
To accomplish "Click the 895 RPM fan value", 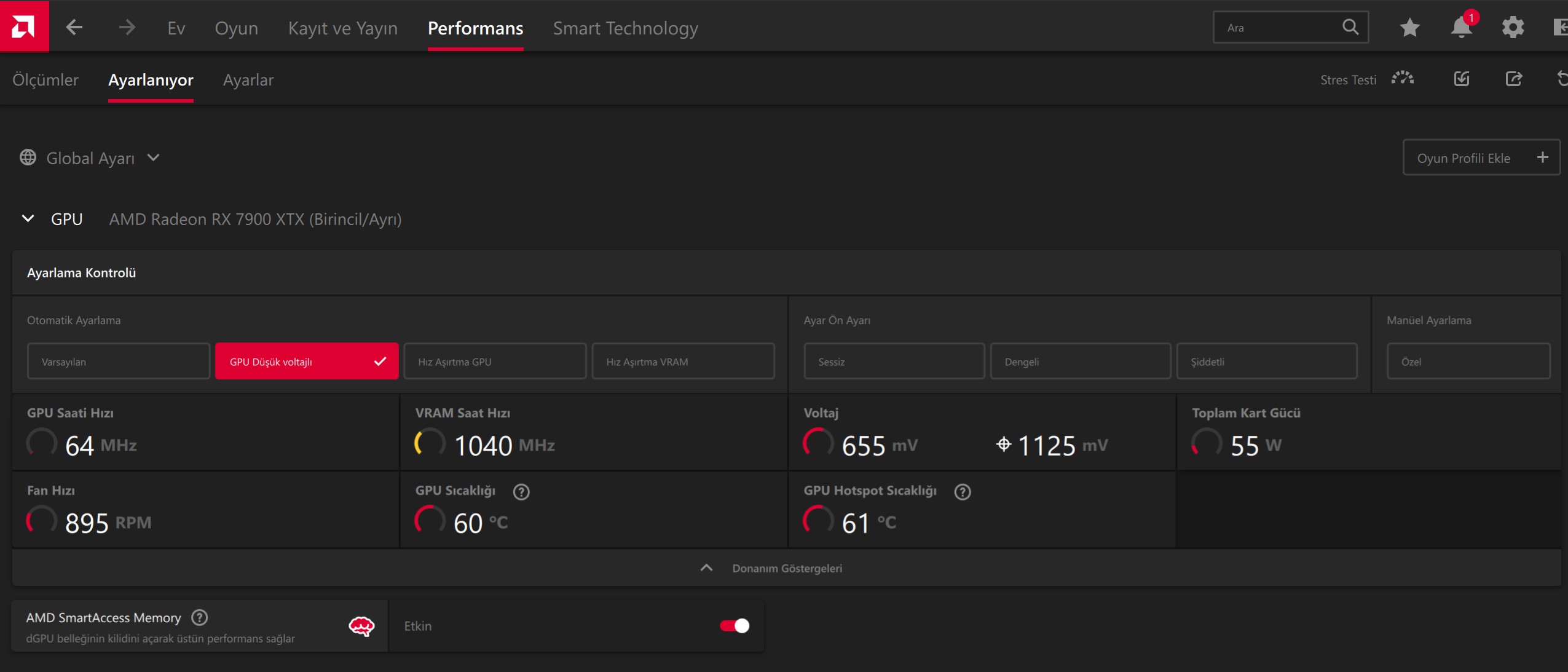I will 108,523.
